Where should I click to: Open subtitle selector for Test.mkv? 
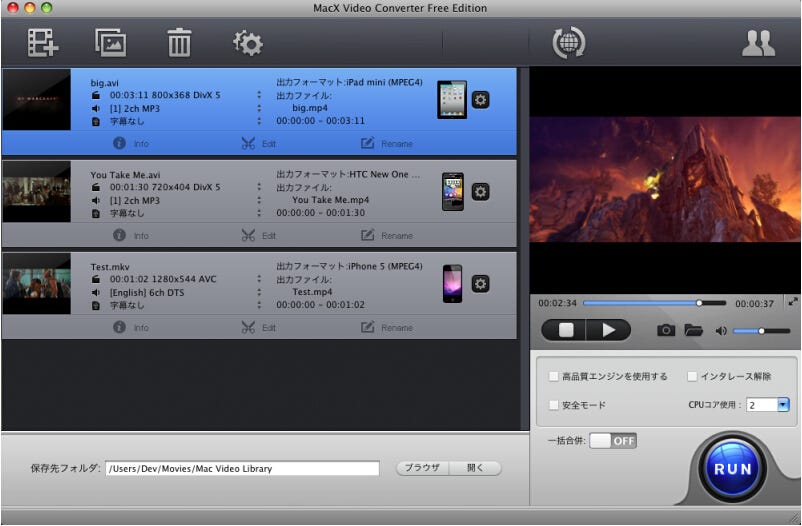pyautogui.click(x=259, y=305)
